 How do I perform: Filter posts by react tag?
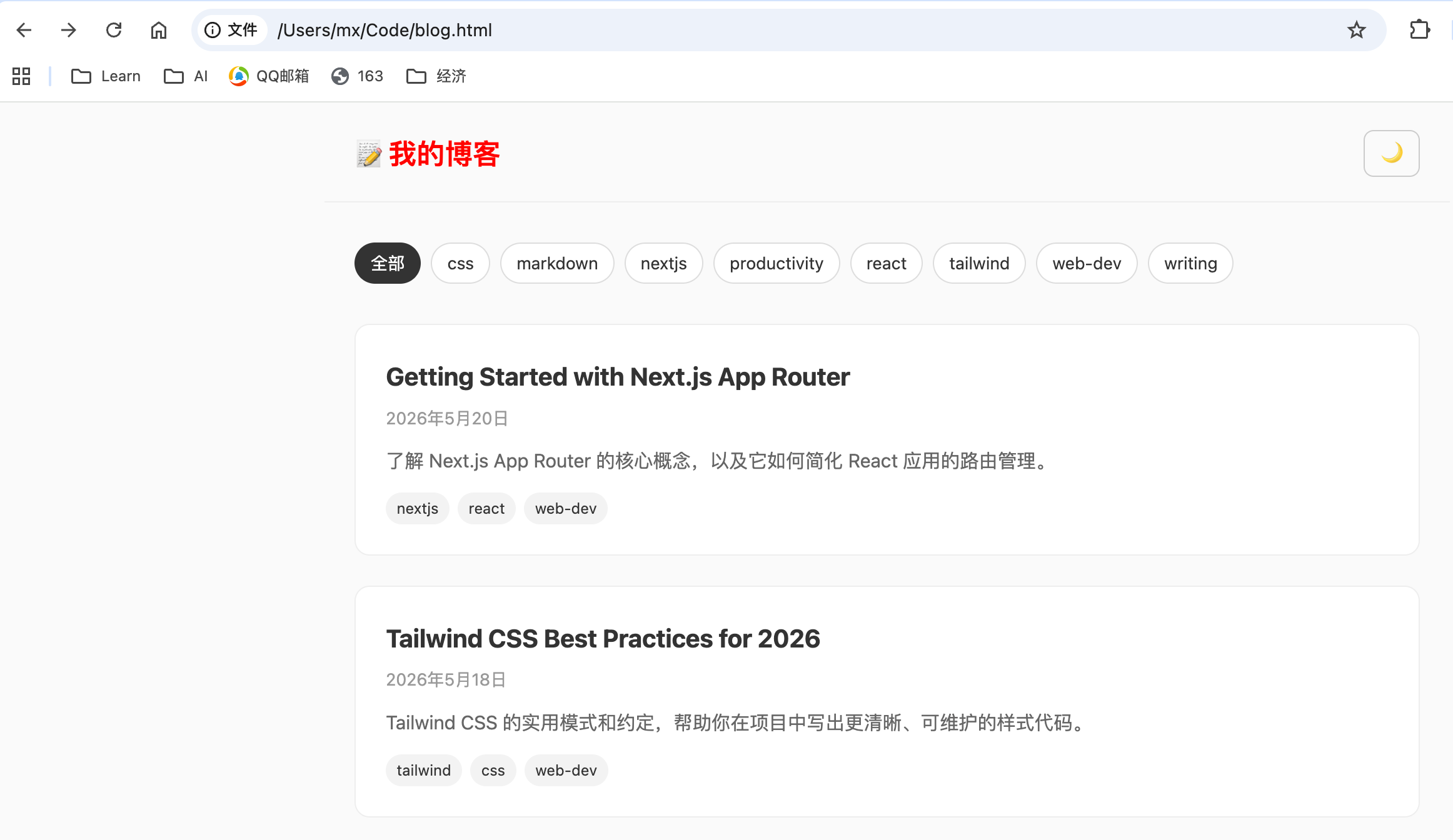886,263
